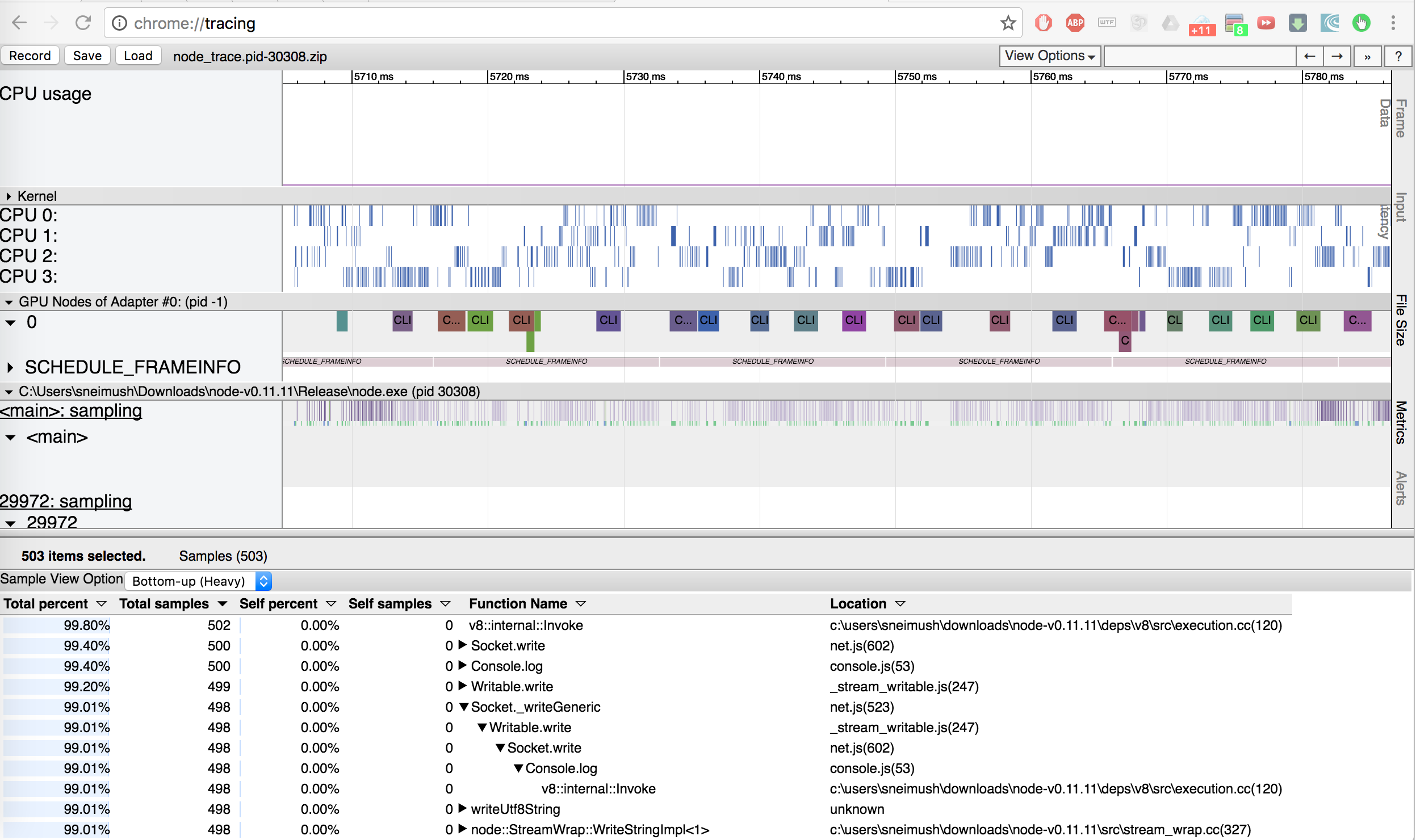Screen dimensions: 1416x840
Task: Click the double chevron collapse button
Action: pos(1368,56)
